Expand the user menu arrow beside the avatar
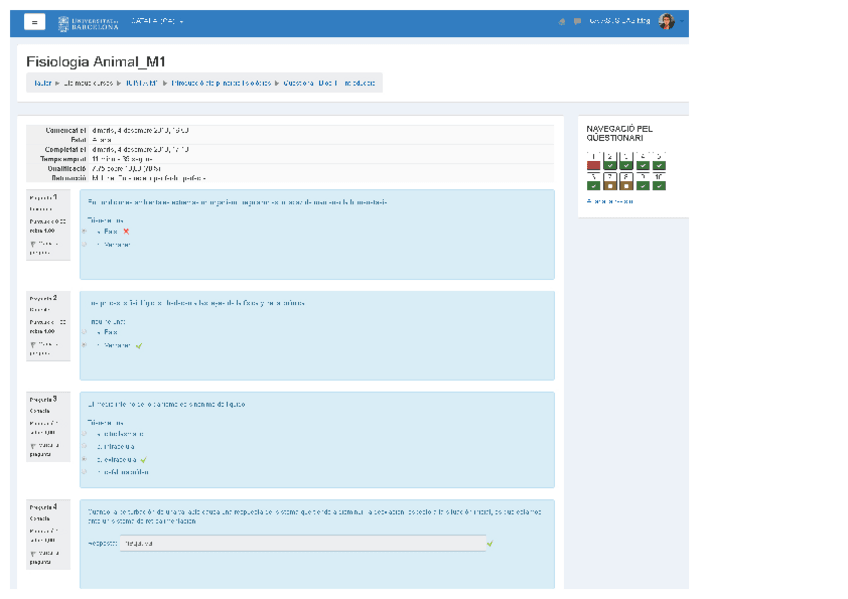Viewport: 848px width, 599px height. tap(682, 22)
